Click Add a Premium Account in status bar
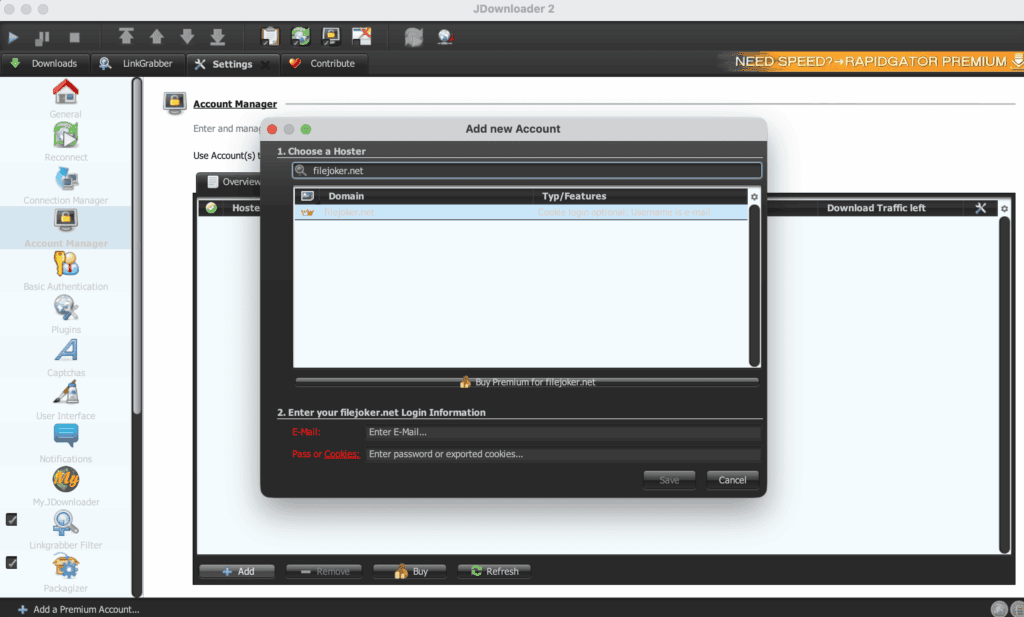The width and height of the screenshot is (1024, 617). pos(78,609)
